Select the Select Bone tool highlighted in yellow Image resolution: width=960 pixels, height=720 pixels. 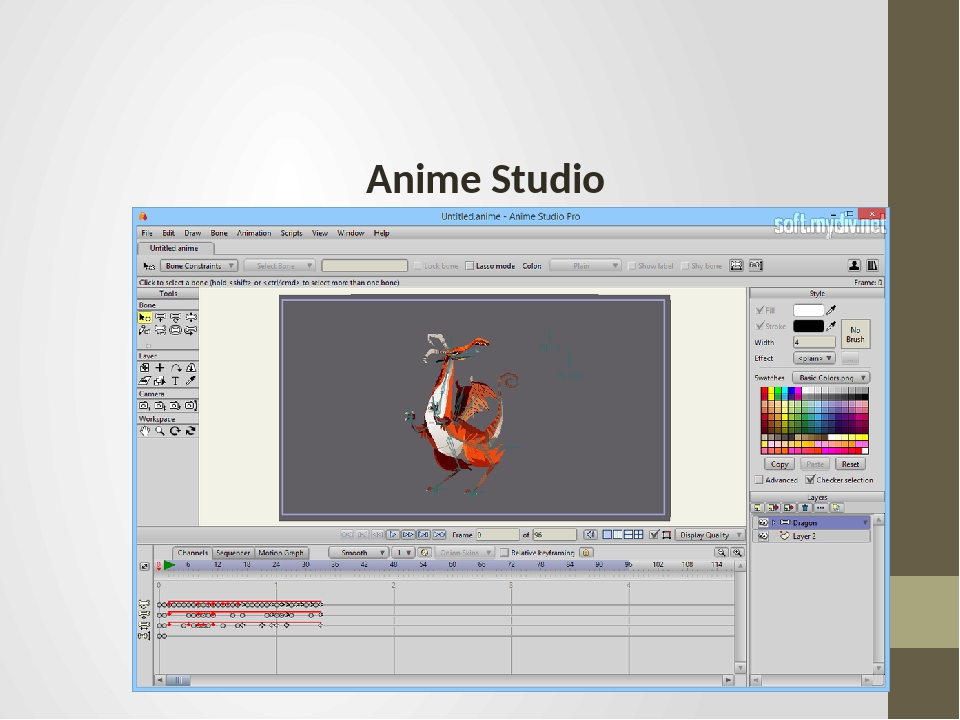144,317
